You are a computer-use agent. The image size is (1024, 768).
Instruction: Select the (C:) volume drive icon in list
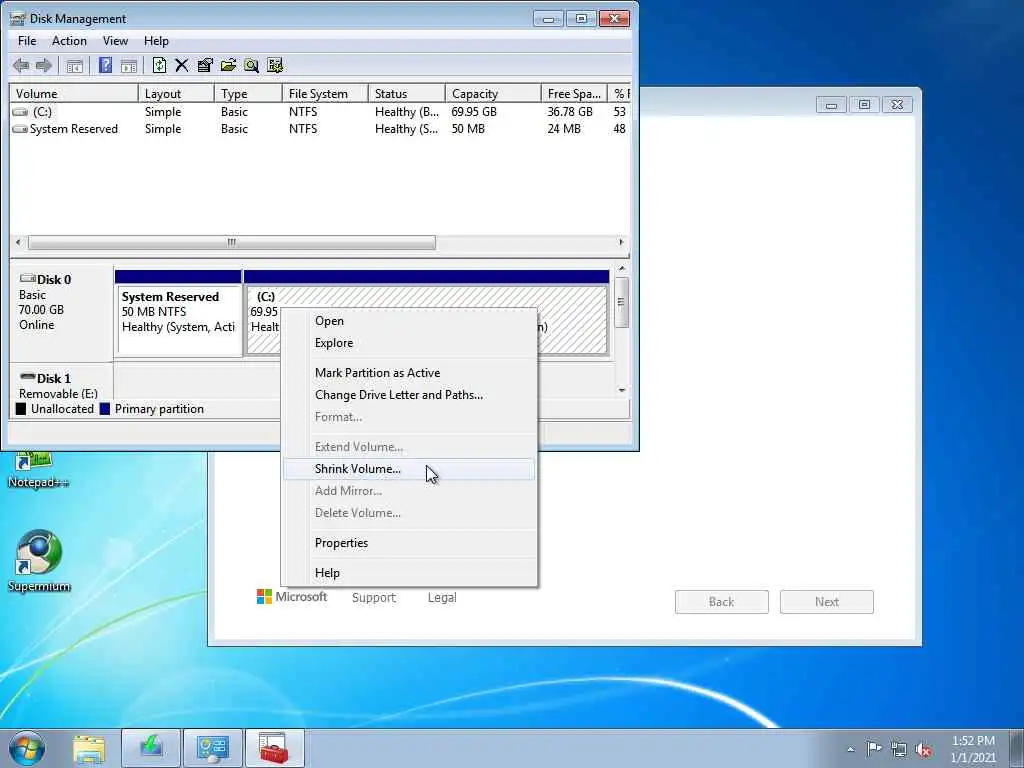[21, 112]
